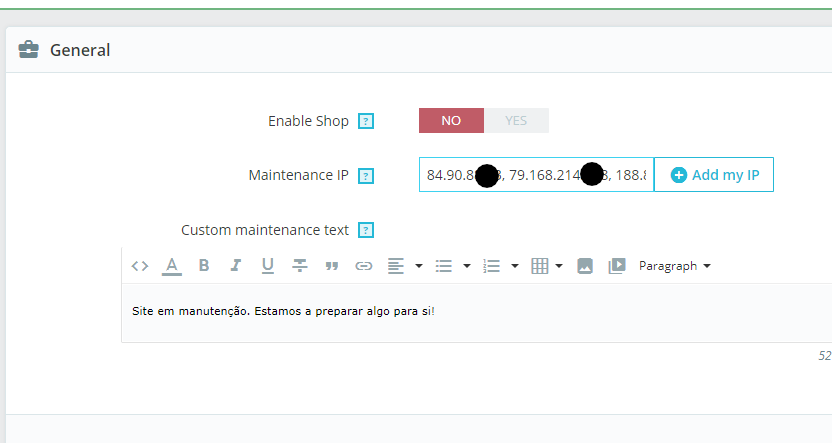
Task: Click the Custom maintenance text label
Action: pos(265,230)
